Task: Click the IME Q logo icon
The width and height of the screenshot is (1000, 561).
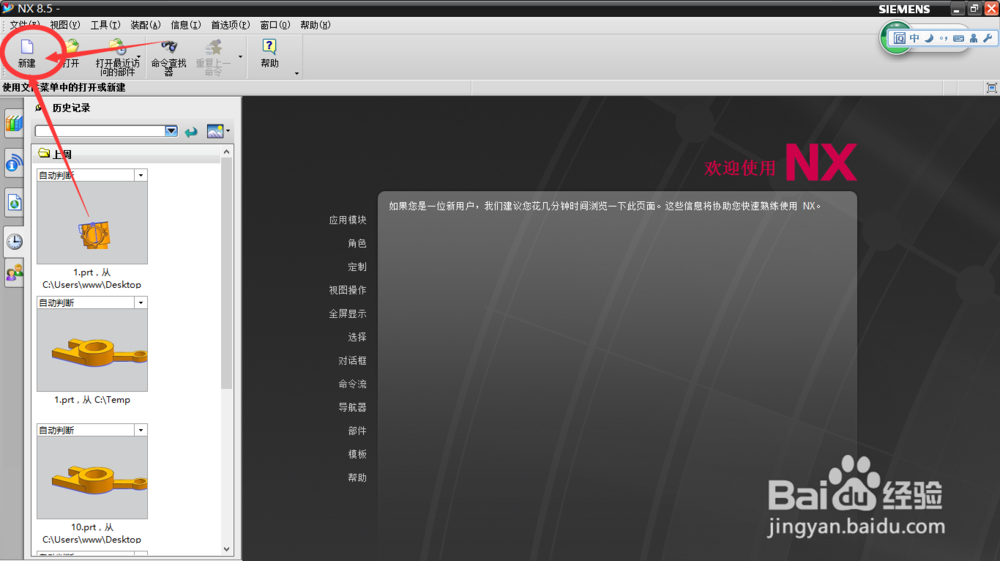Action: [899, 38]
